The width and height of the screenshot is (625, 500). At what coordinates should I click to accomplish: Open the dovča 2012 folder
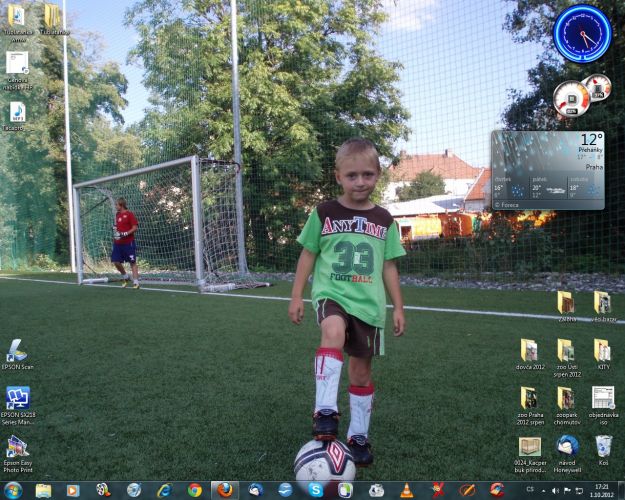(x=530, y=354)
